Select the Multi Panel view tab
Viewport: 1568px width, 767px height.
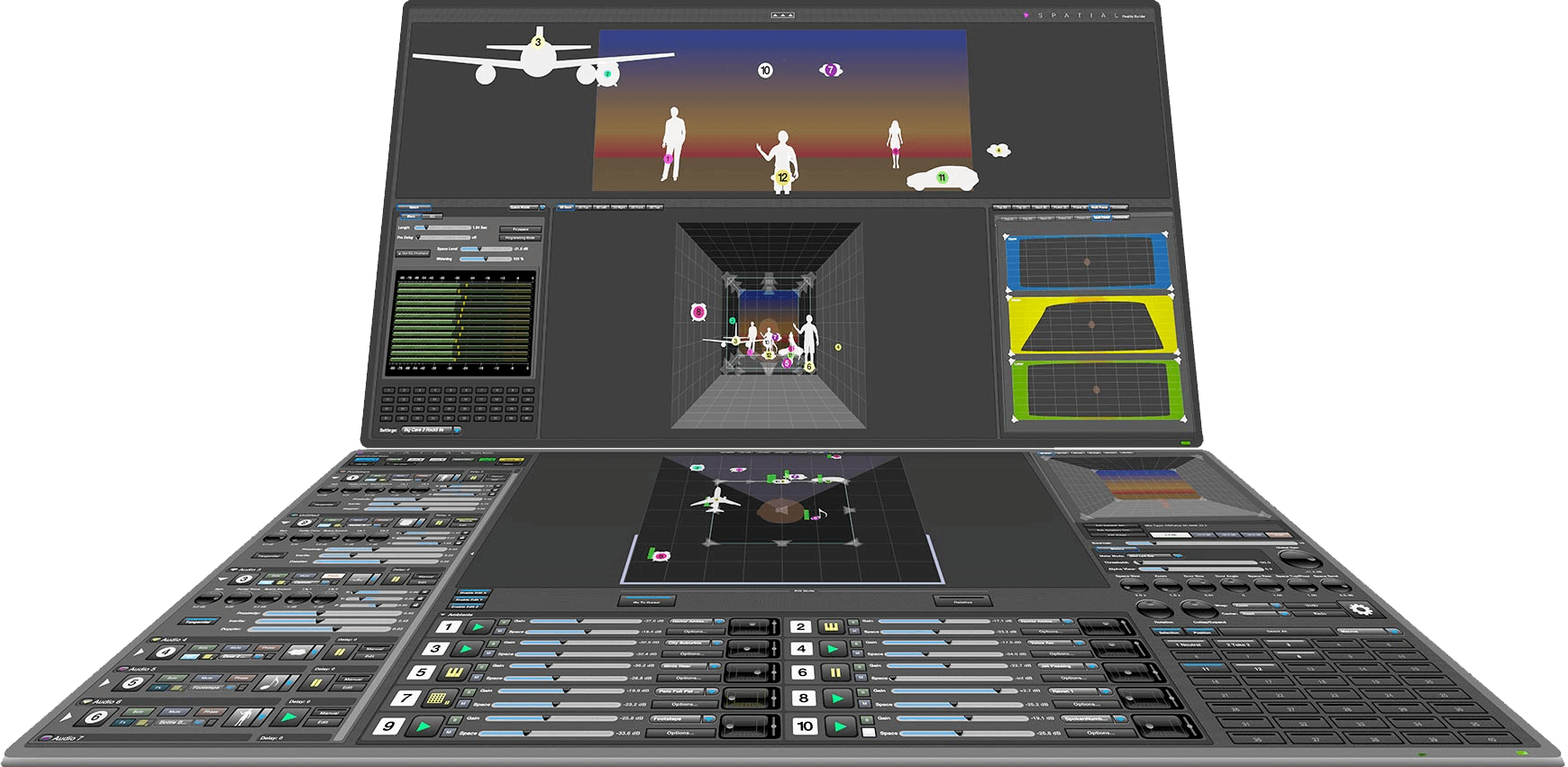1099,208
